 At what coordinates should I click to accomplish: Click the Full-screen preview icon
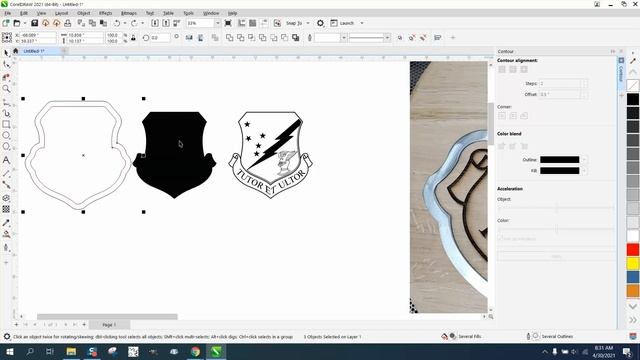228,23
